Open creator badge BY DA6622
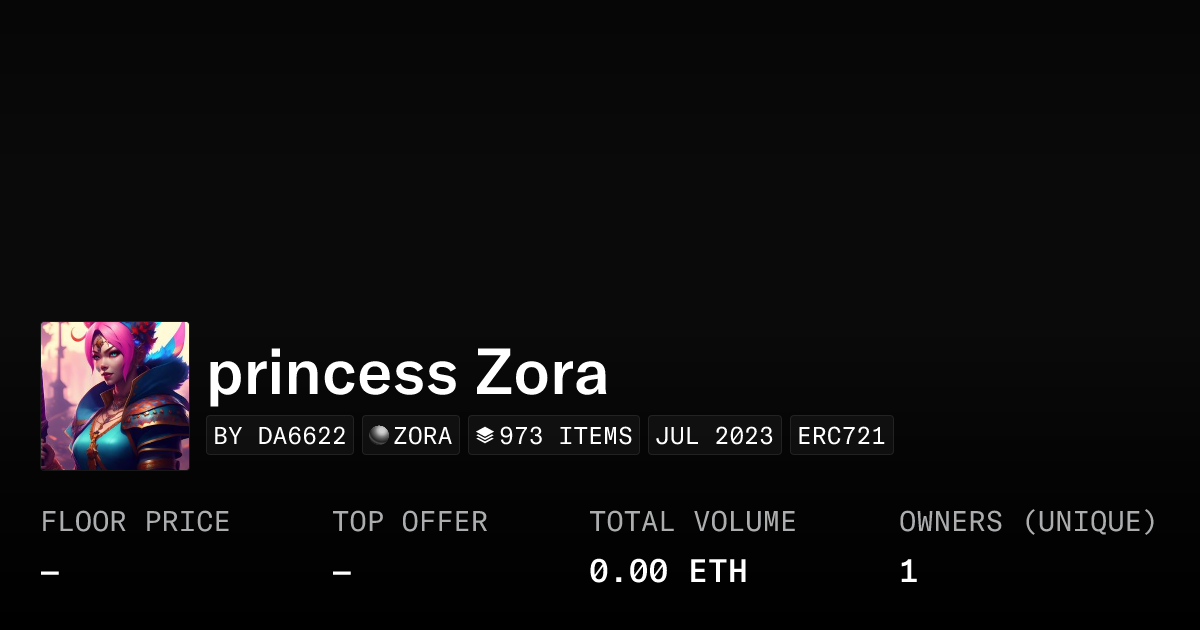 coord(280,436)
